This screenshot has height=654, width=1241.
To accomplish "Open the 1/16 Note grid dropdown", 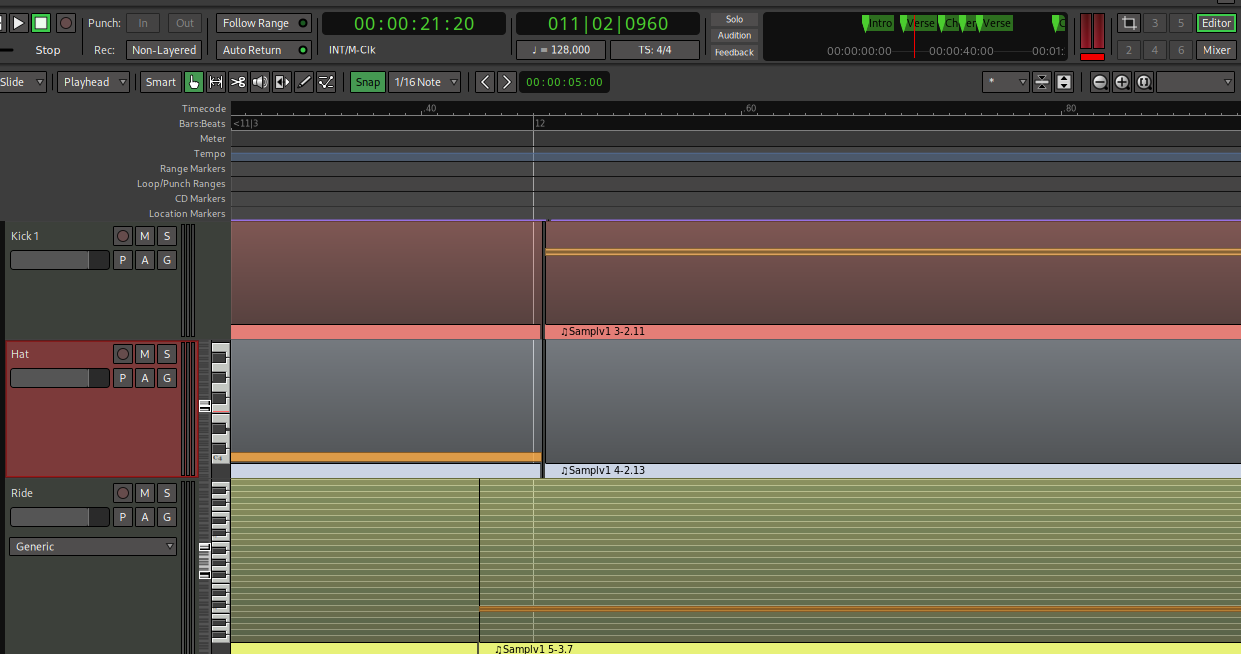I will click(x=425, y=82).
